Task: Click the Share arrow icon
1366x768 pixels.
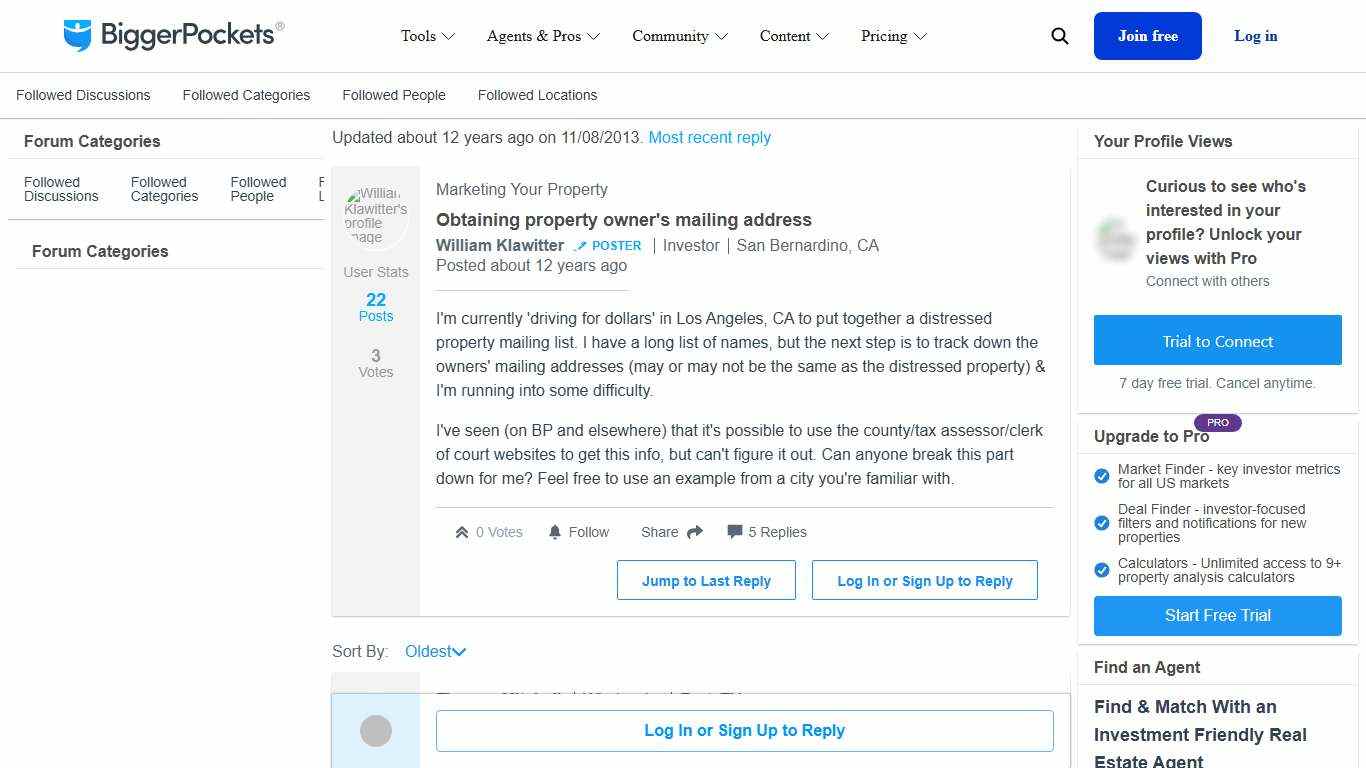Action: [x=695, y=532]
